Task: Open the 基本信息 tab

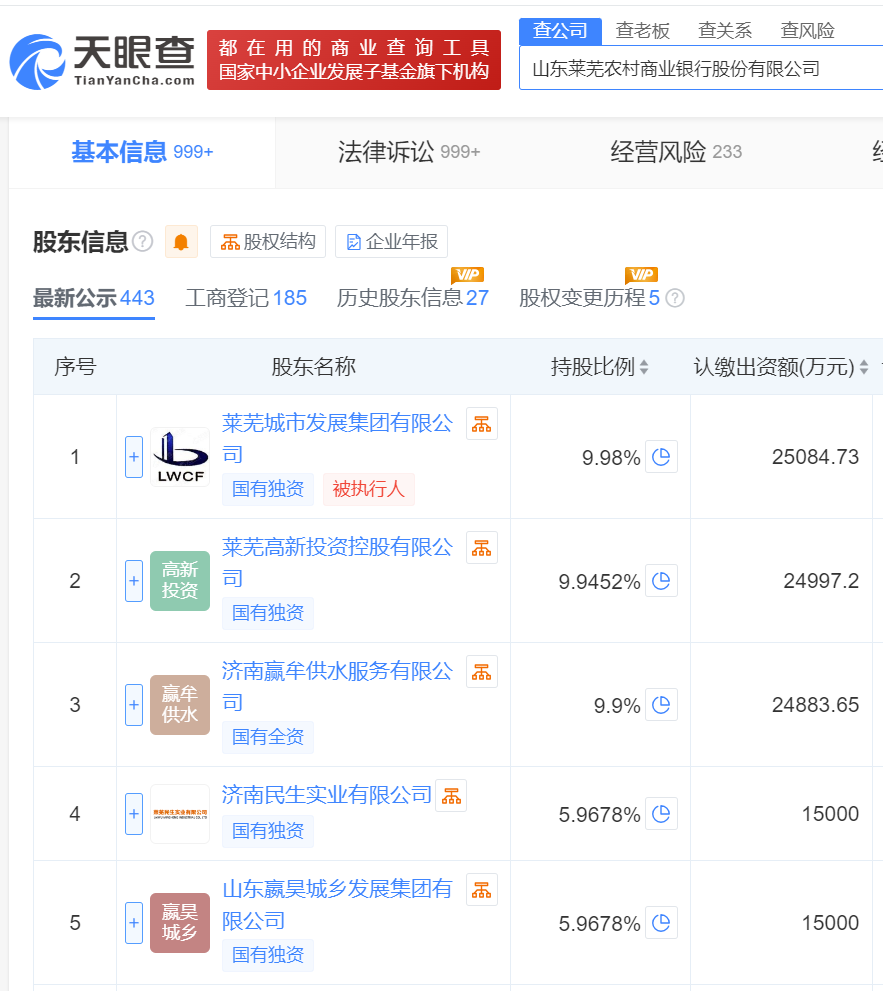Action: point(142,152)
